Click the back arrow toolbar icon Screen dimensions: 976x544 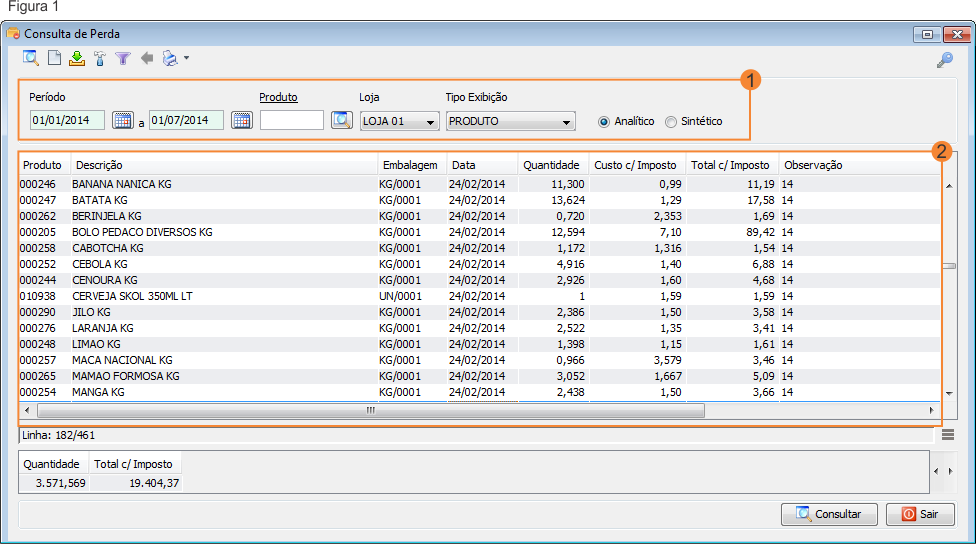(147, 59)
